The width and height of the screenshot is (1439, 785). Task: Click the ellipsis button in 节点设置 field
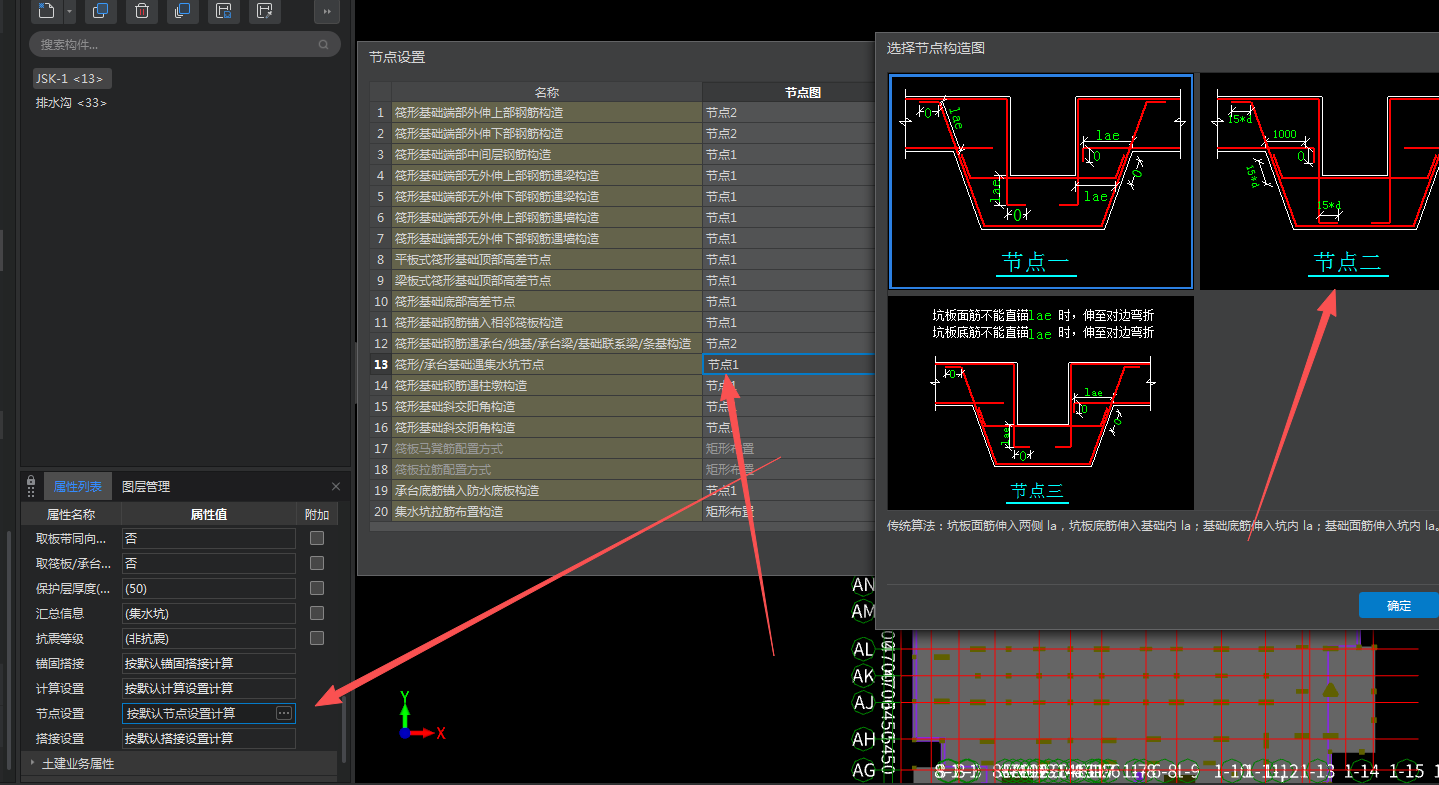[x=284, y=713]
